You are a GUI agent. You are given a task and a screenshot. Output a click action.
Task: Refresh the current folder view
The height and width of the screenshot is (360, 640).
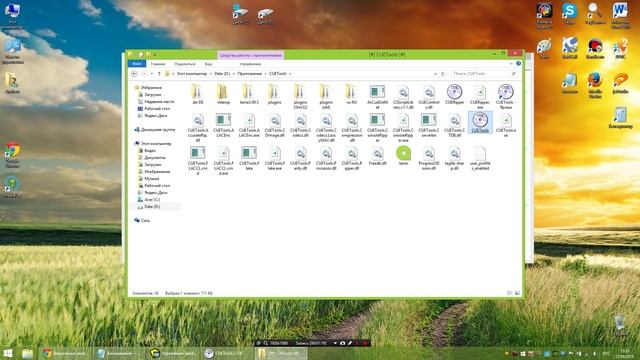click(442, 74)
